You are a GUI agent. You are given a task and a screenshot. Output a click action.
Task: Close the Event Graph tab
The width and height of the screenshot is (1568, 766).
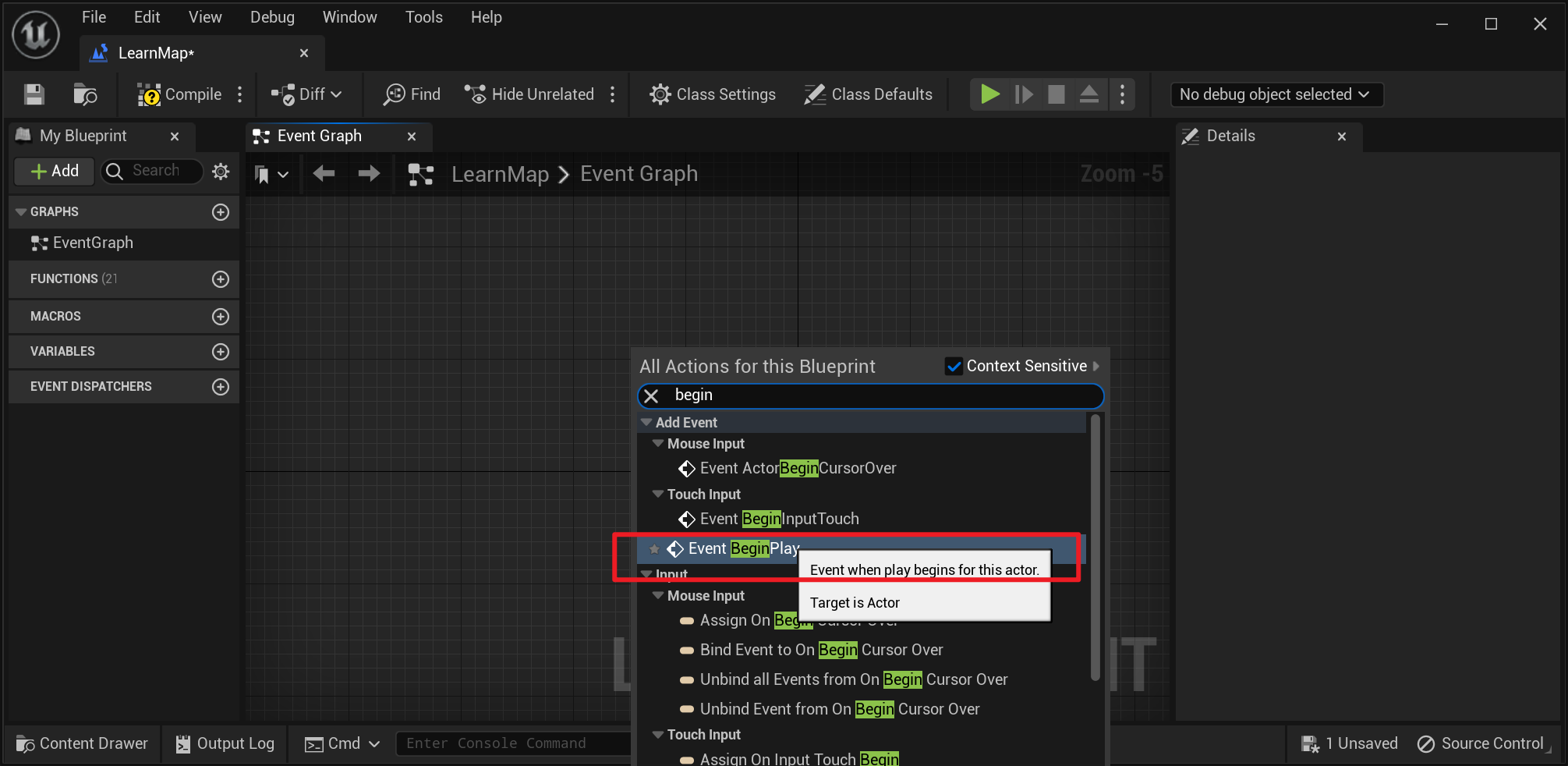[412, 137]
